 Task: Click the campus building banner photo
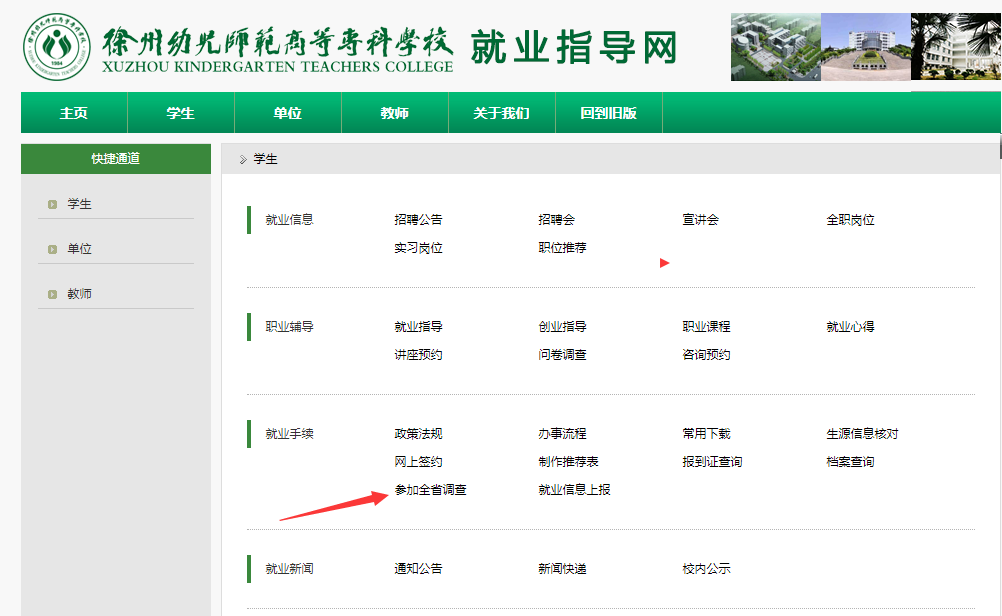coord(865,47)
